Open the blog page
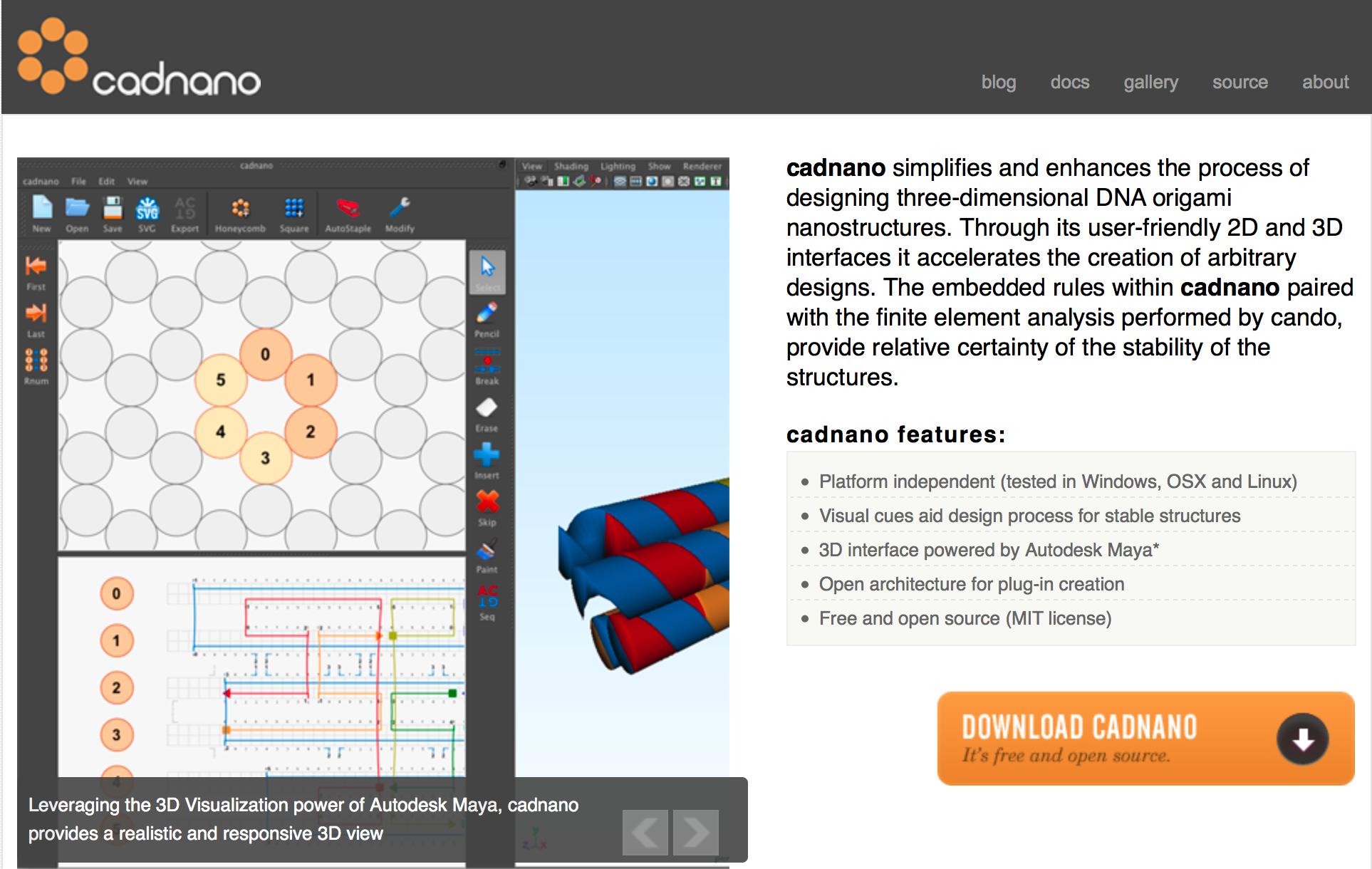 coord(998,82)
